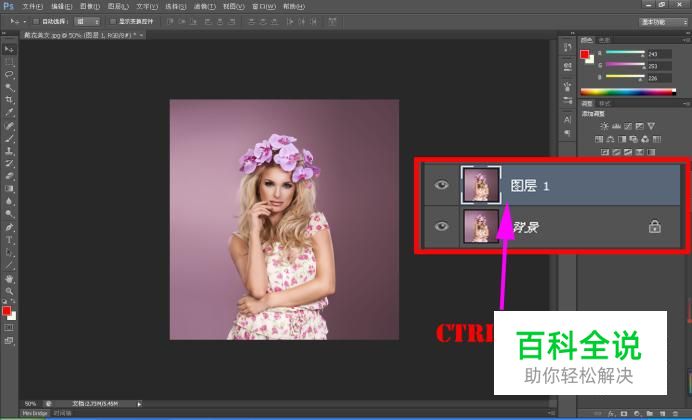Click the Brightness/Contrast adjustment icon
692x420 pixels.
point(604,125)
